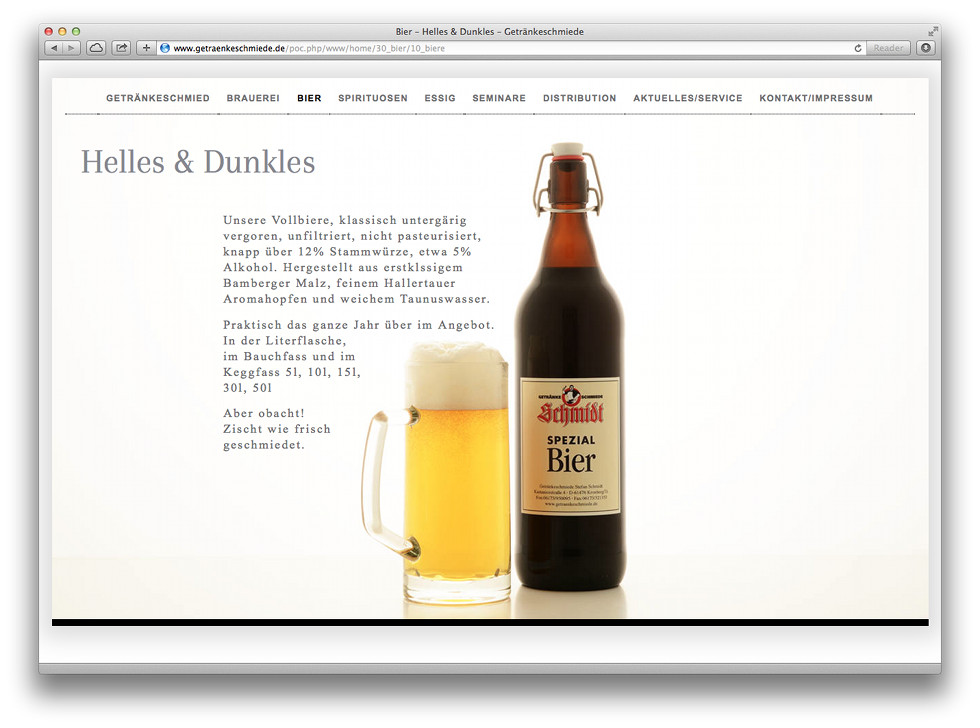Click the 'Praktisch das ganze Jahr' line

pyautogui.click(x=359, y=325)
